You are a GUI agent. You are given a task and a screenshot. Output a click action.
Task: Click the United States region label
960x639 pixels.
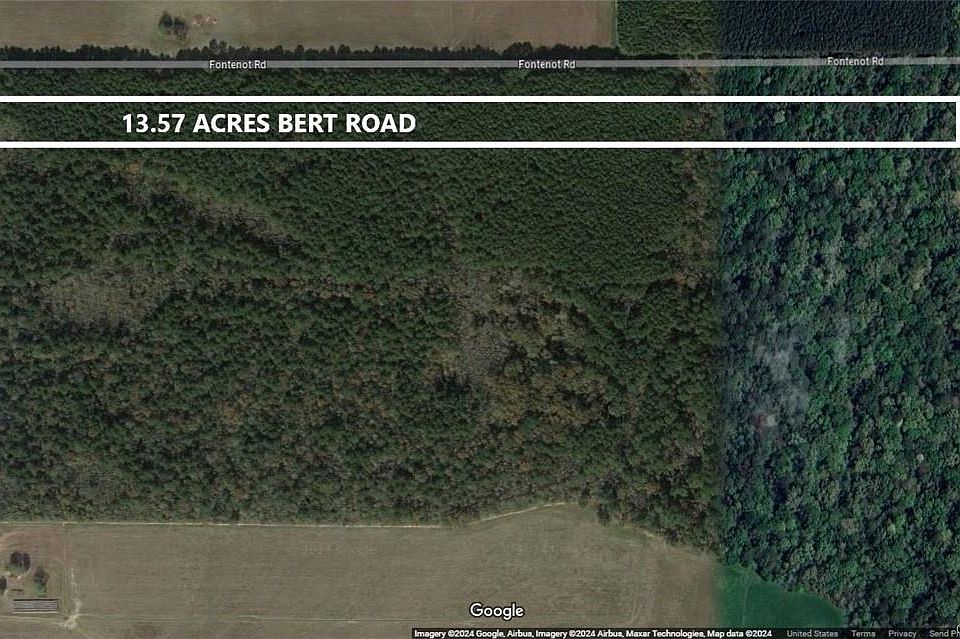(x=812, y=633)
